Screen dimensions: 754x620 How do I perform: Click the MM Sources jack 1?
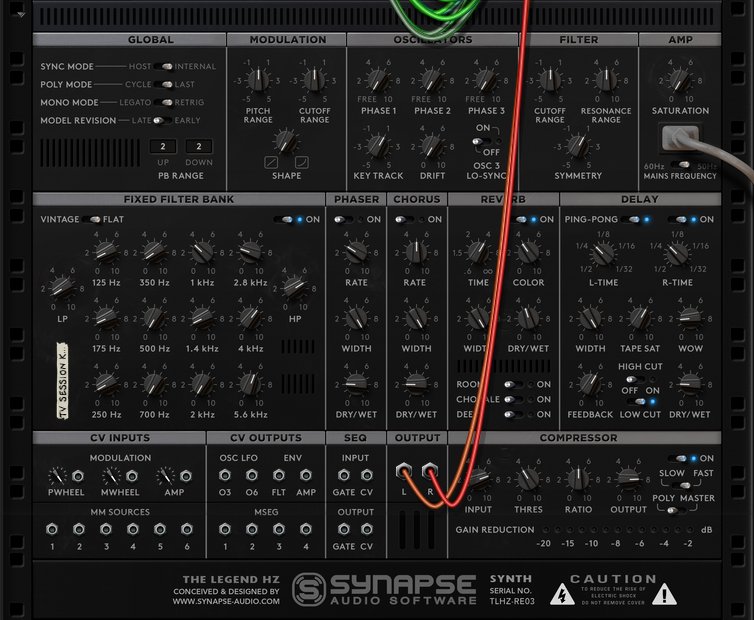point(52,530)
